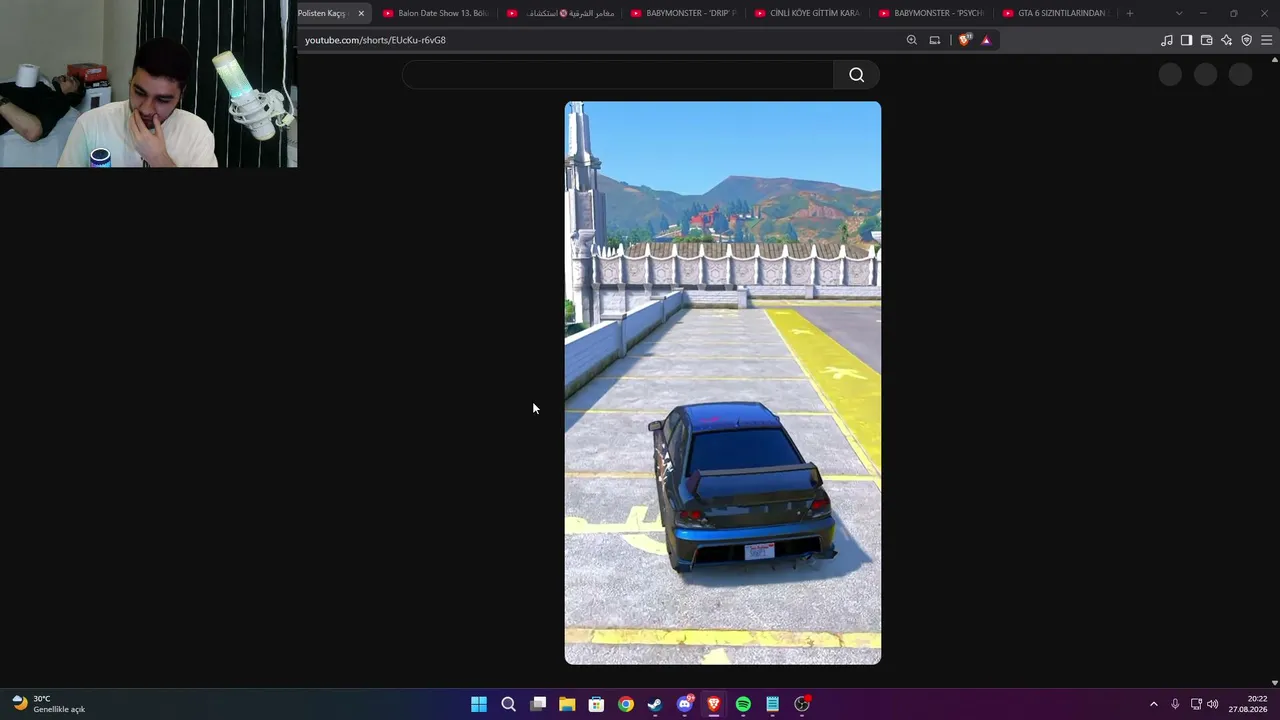Switch to 'GTA 6 SIZINTILARINDAN' tab
Screen dimensions: 1280x720
pyautogui.click(x=1056, y=13)
